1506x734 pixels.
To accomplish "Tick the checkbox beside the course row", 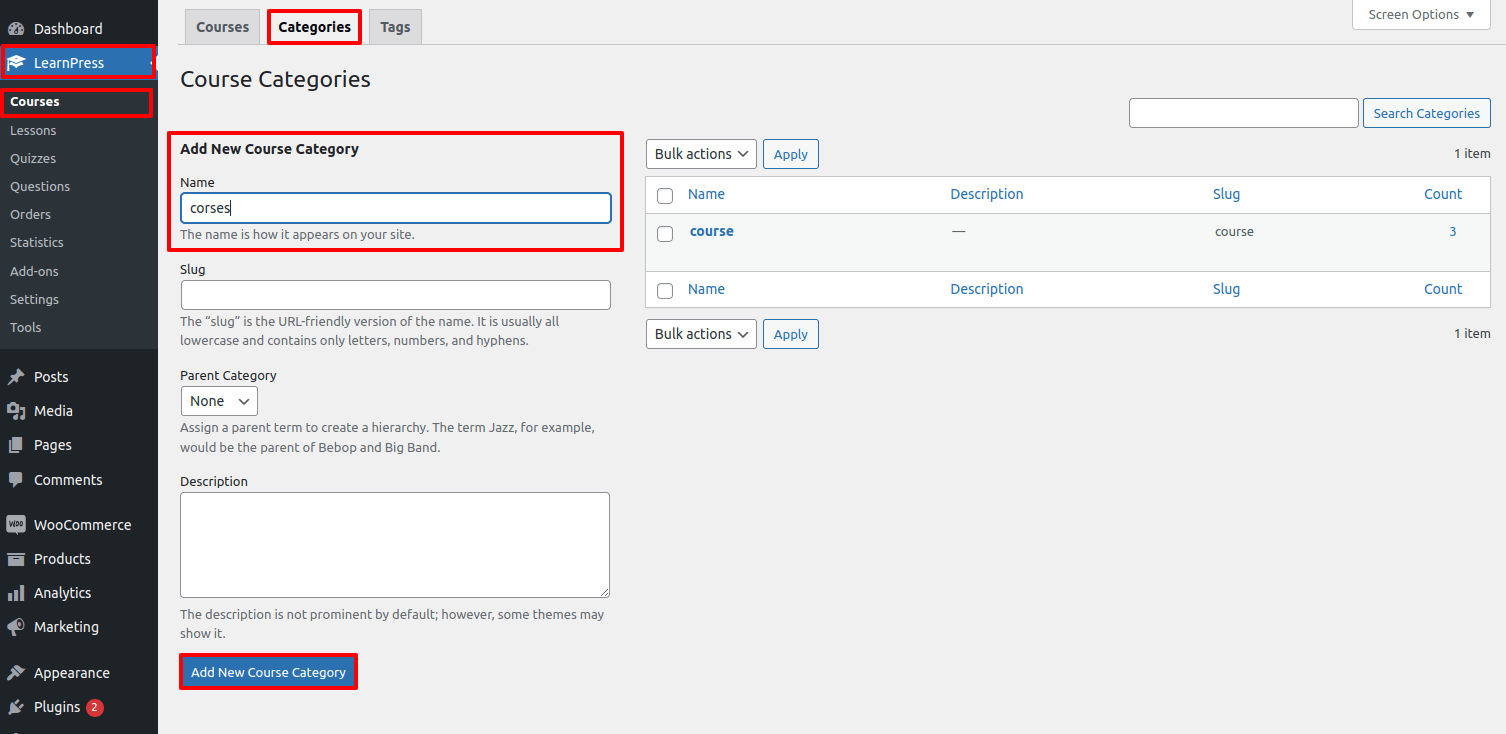I will pyautogui.click(x=665, y=233).
